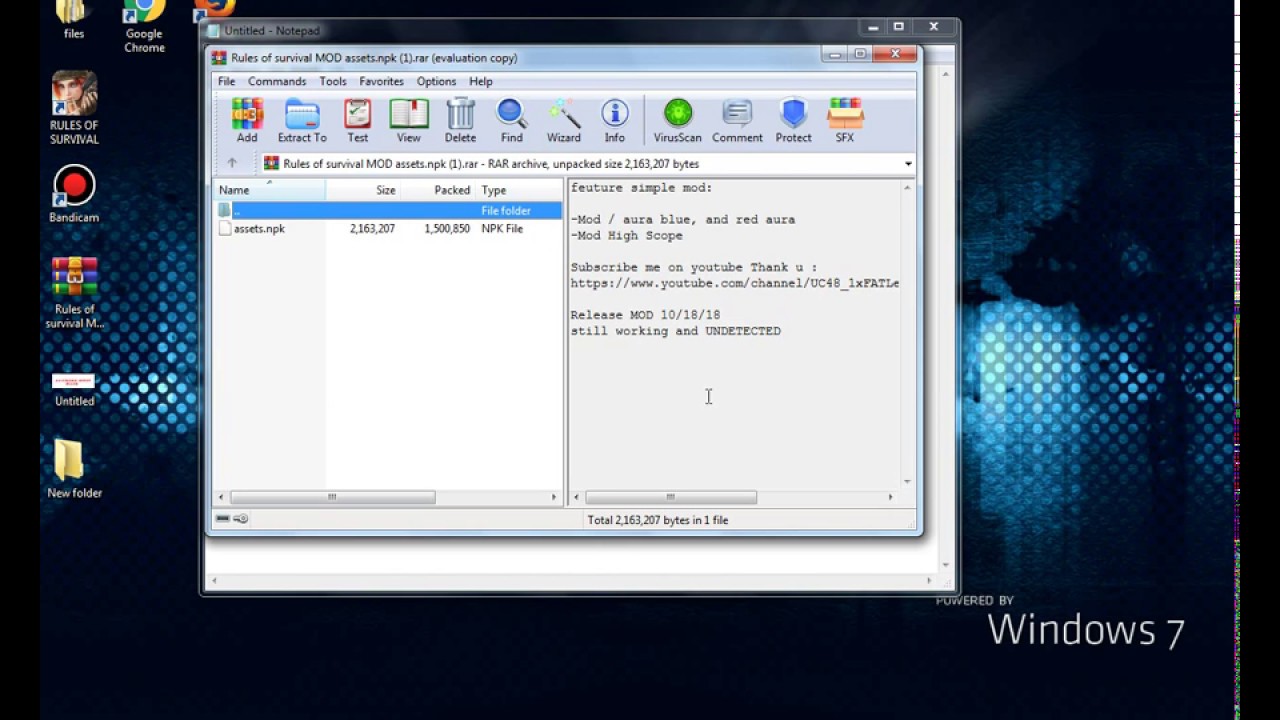Click the key icon in status bar
The image size is (1280, 720).
[x=240, y=519]
